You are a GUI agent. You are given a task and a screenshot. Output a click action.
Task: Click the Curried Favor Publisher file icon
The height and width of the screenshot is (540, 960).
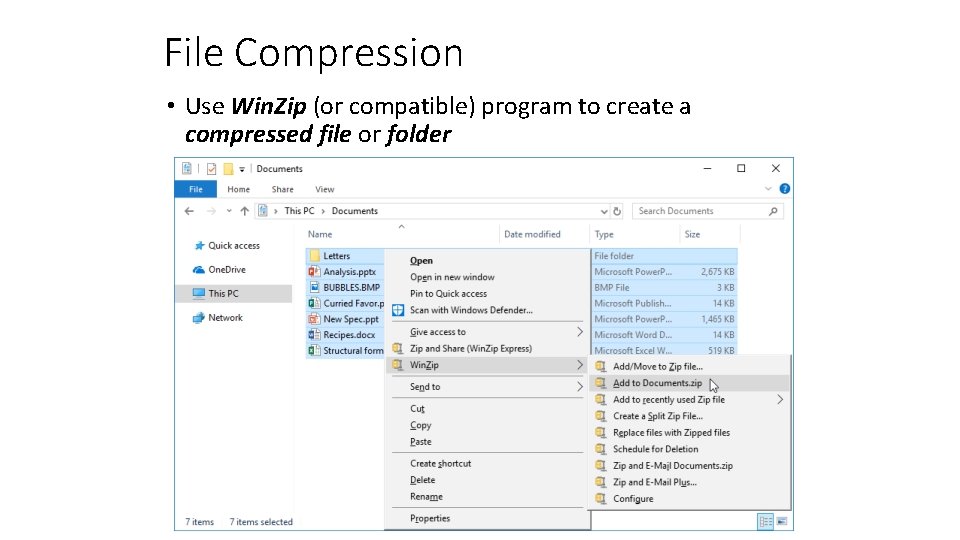coord(314,303)
